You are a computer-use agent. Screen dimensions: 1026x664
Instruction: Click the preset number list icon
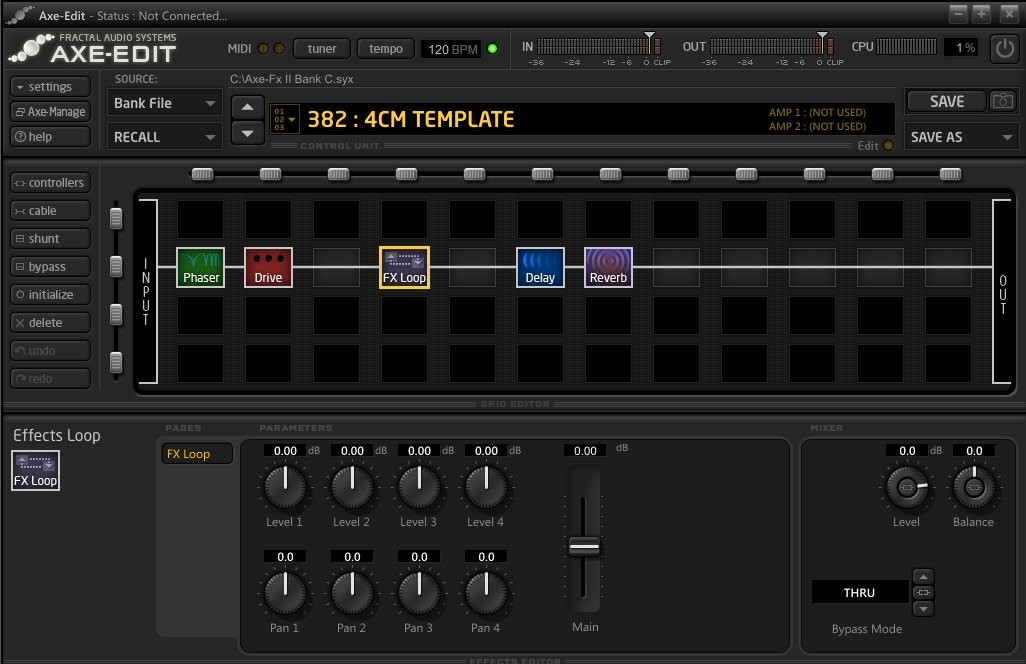285,119
